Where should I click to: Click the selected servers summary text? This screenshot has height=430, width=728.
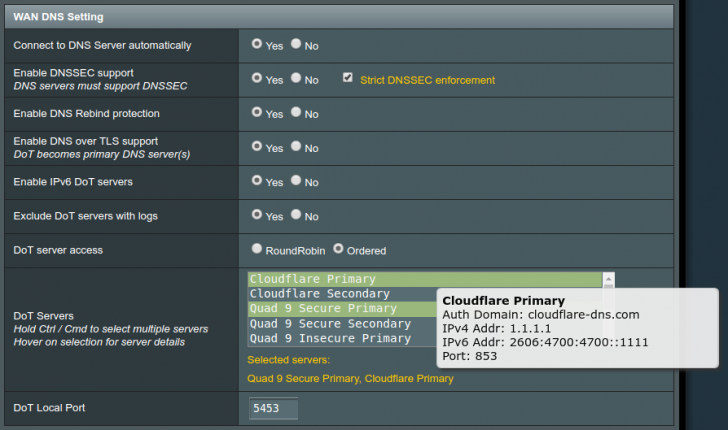(x=350, y=378)
